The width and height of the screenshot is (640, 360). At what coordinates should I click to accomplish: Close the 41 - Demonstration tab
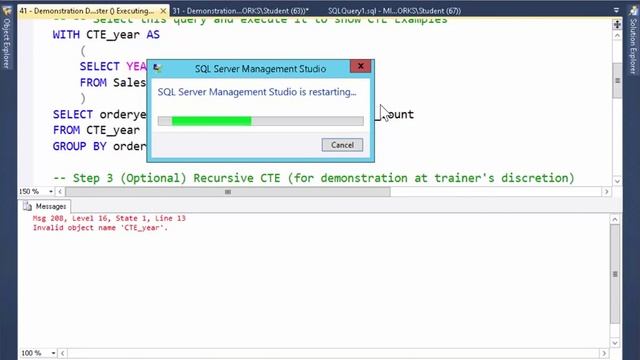click(x=163, y=11)
